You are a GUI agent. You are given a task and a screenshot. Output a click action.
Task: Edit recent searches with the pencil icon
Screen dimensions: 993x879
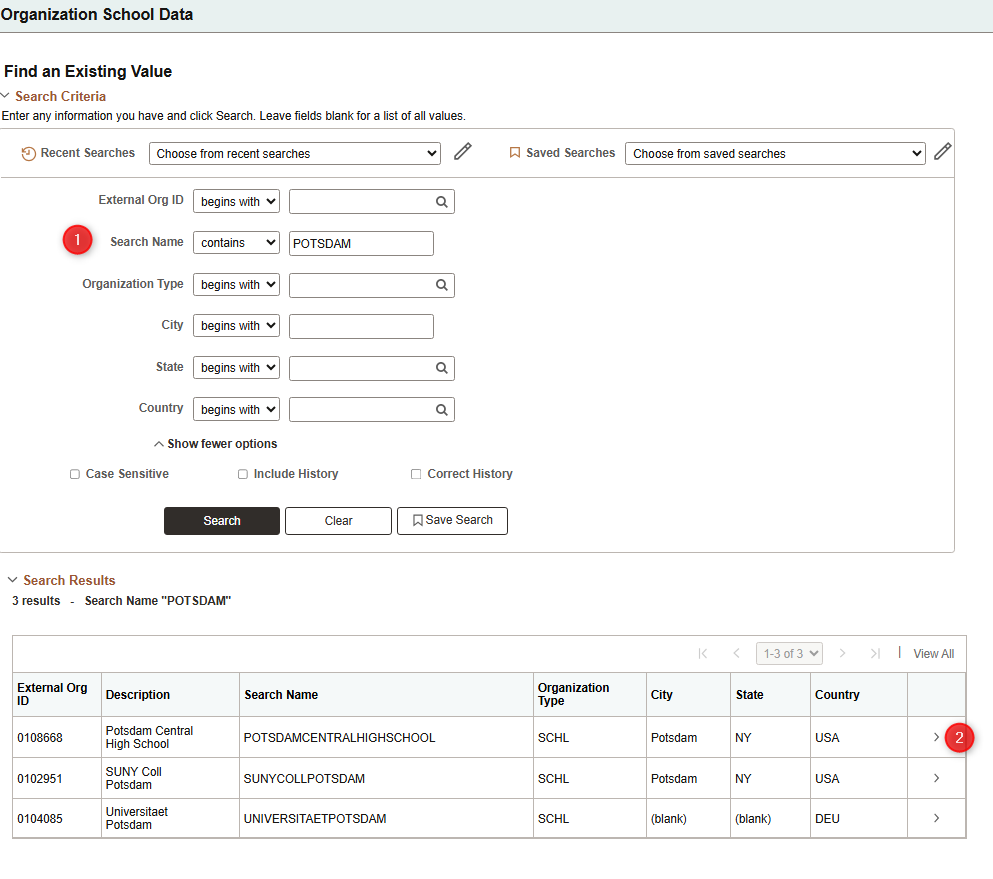463,152
